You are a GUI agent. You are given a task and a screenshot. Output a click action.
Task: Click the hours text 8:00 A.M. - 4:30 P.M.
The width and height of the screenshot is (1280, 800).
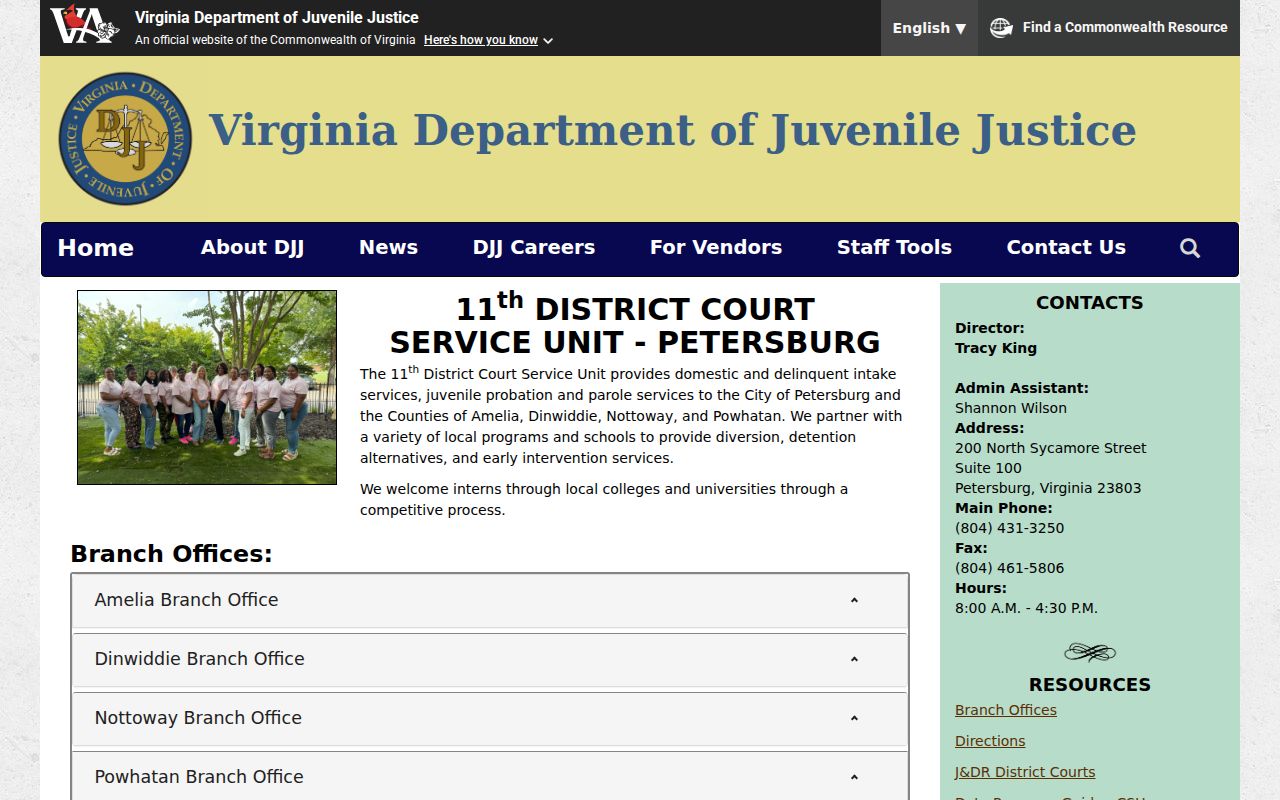[x=1026, y=608]
